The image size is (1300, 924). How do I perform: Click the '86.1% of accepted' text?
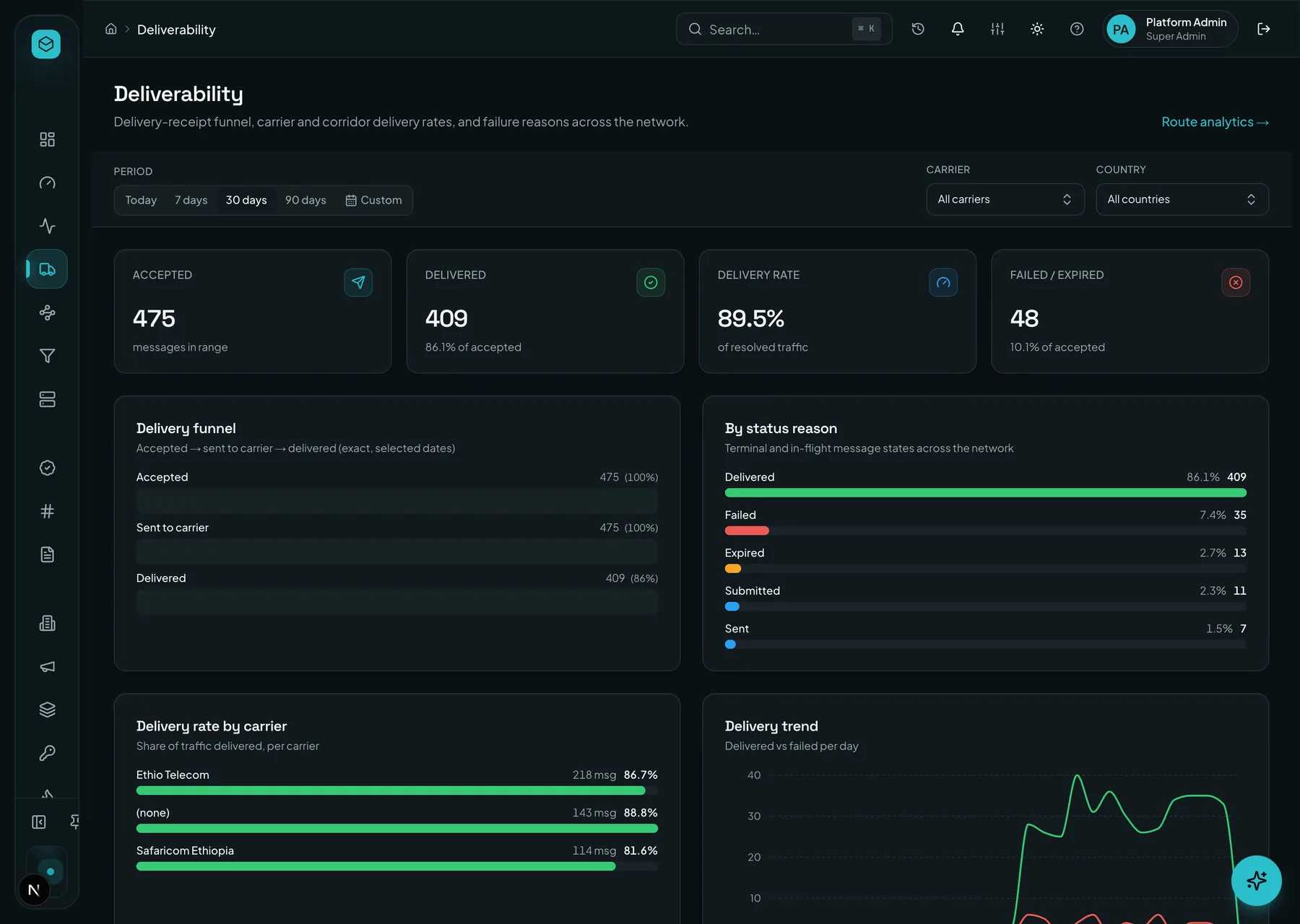tap(473, 347)
